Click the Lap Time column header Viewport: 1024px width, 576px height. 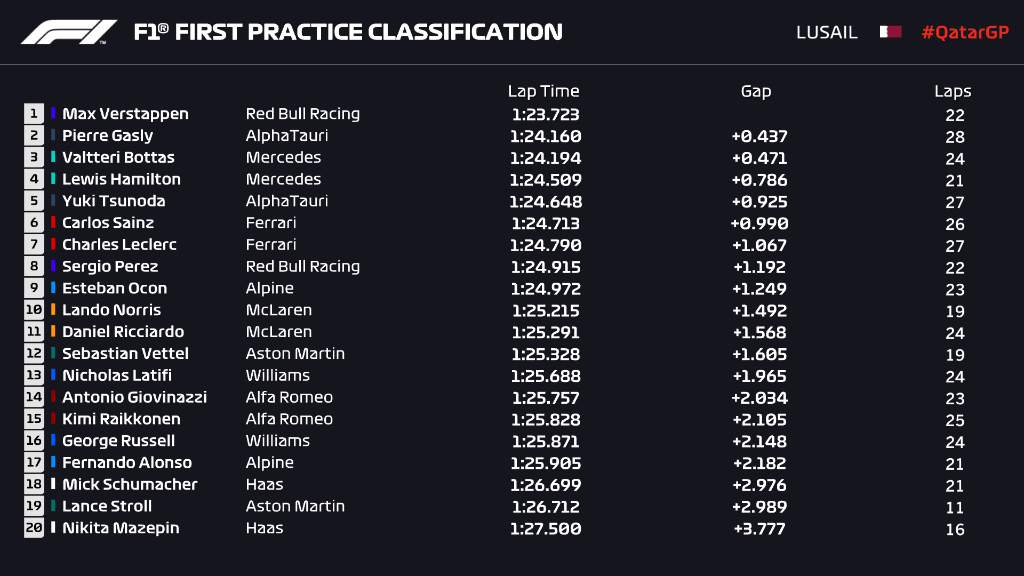543,91
